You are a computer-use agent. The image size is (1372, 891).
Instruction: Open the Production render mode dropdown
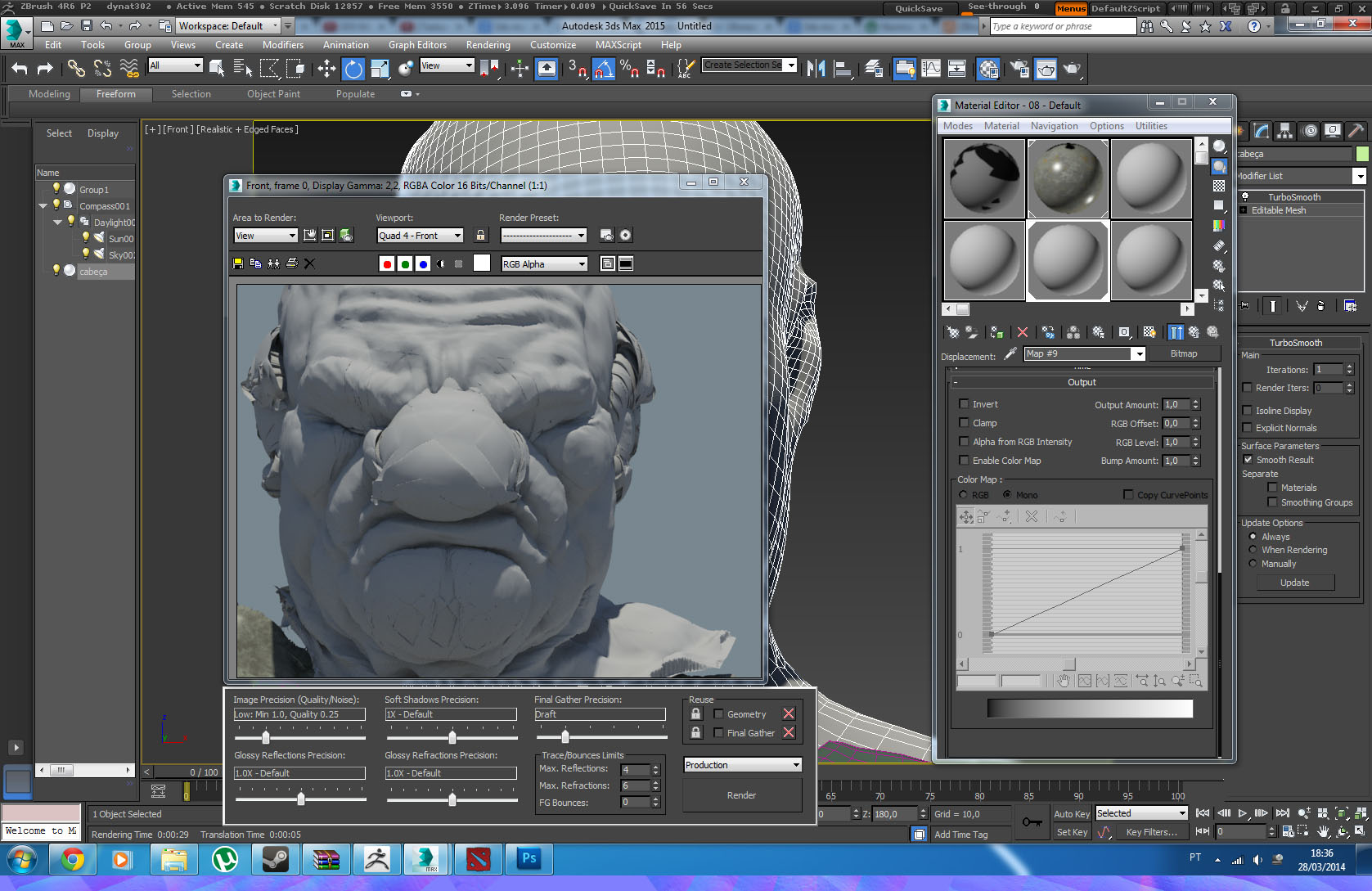click(x=743, y=765)
